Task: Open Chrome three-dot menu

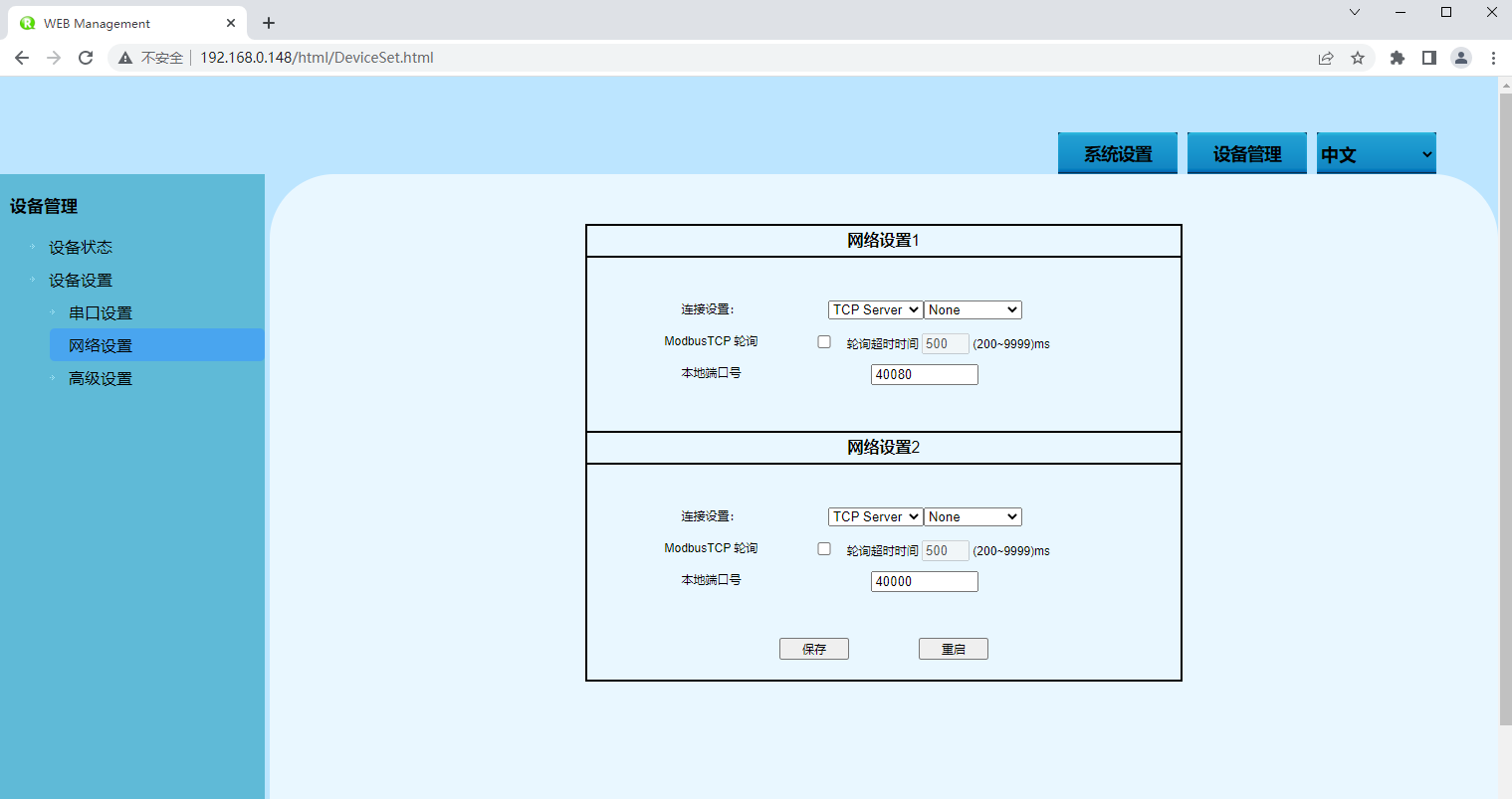Action: tap(1493, 58)
